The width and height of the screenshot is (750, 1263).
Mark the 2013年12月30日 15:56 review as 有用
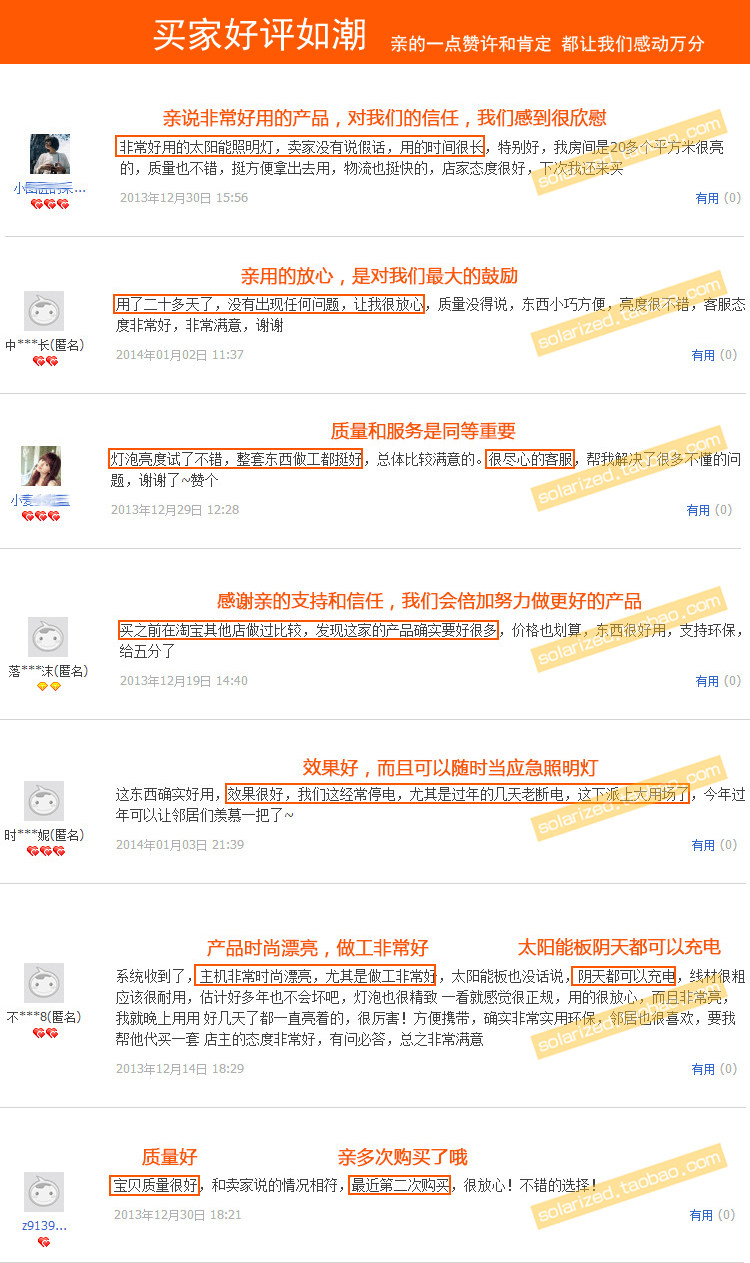(707, 198)
